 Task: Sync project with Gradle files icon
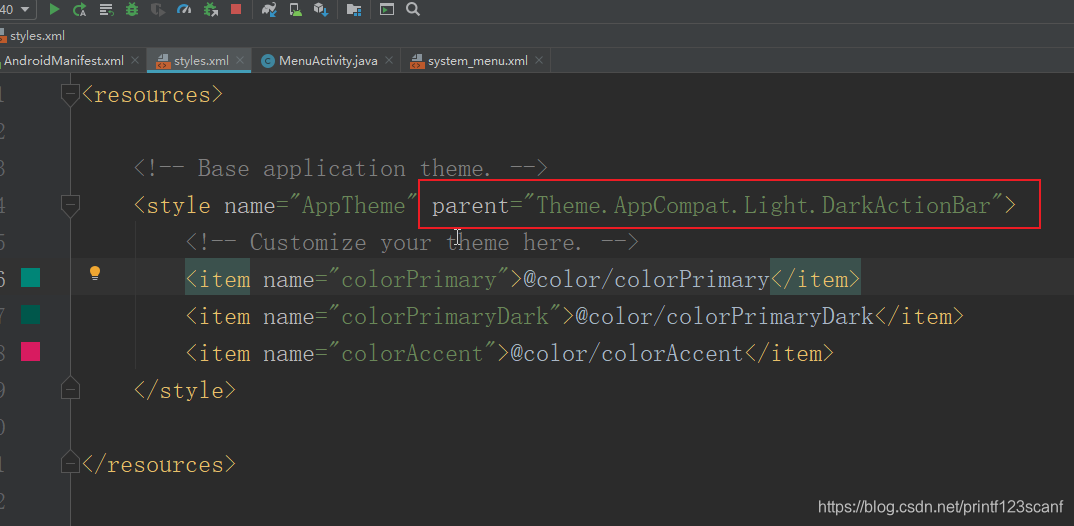click(269, 9)
